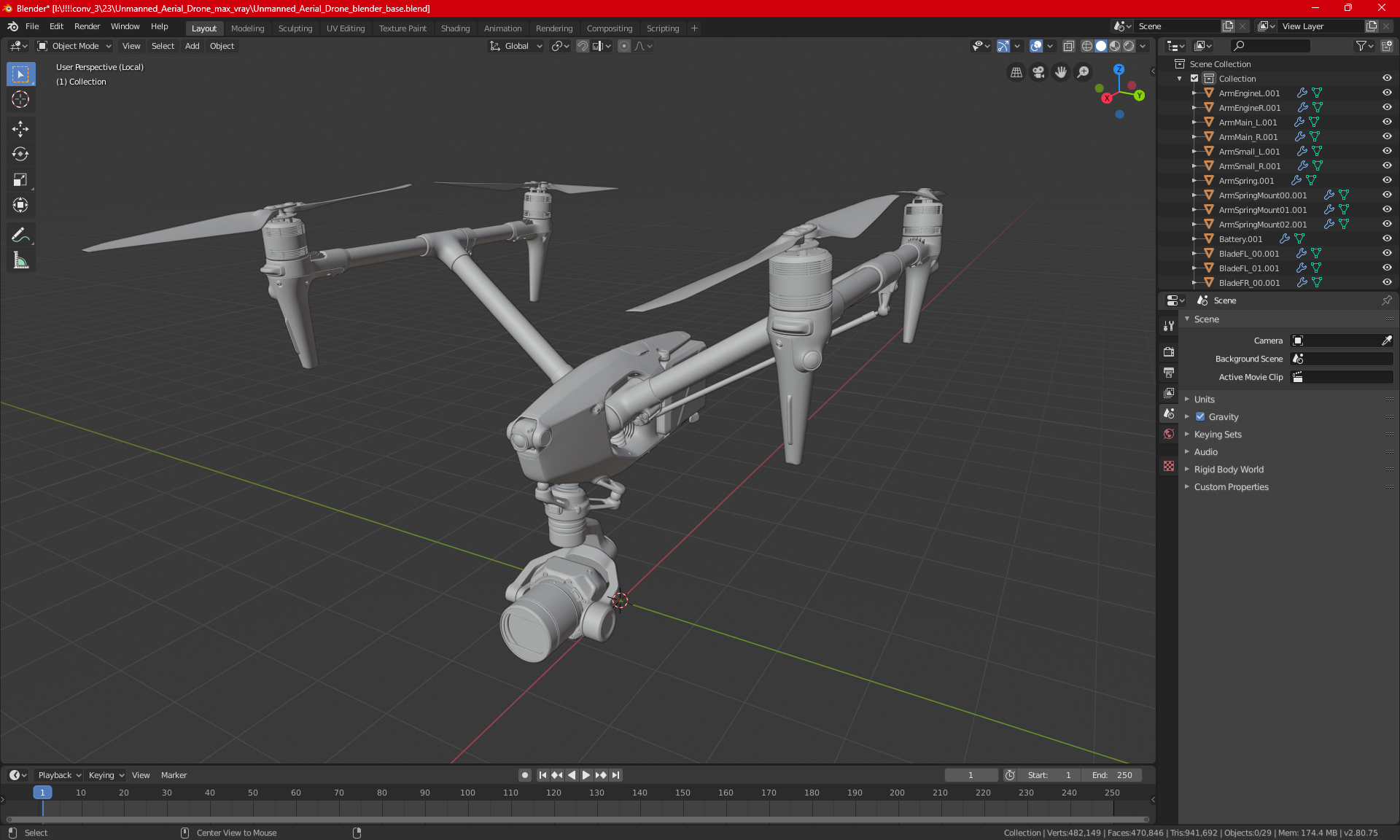This screenshot has width=1400, height=840.
Task: Choose the Transform tool
Action: [x=20, y=206]
